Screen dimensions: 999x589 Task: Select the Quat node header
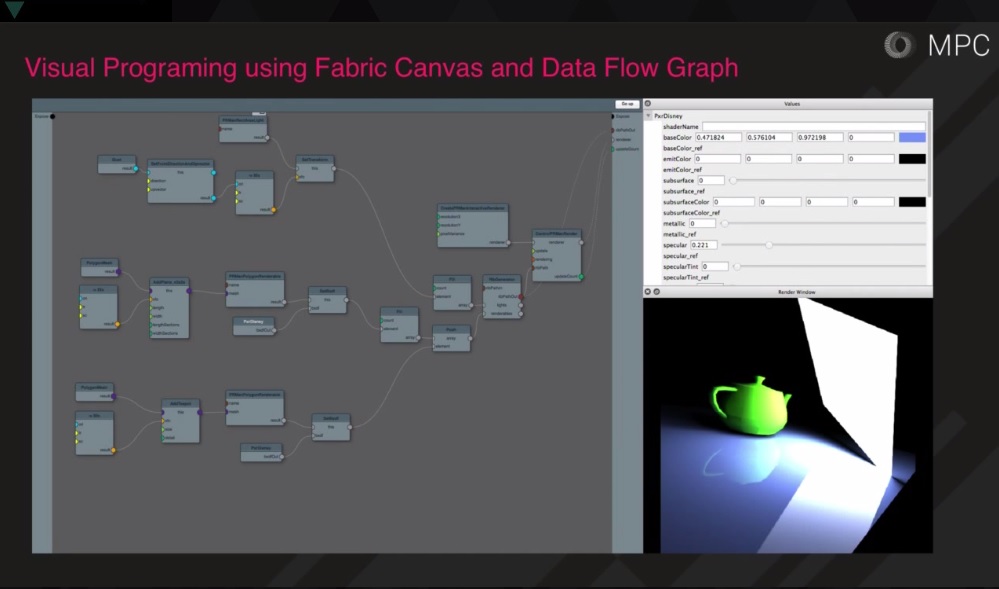coord(117,158)
